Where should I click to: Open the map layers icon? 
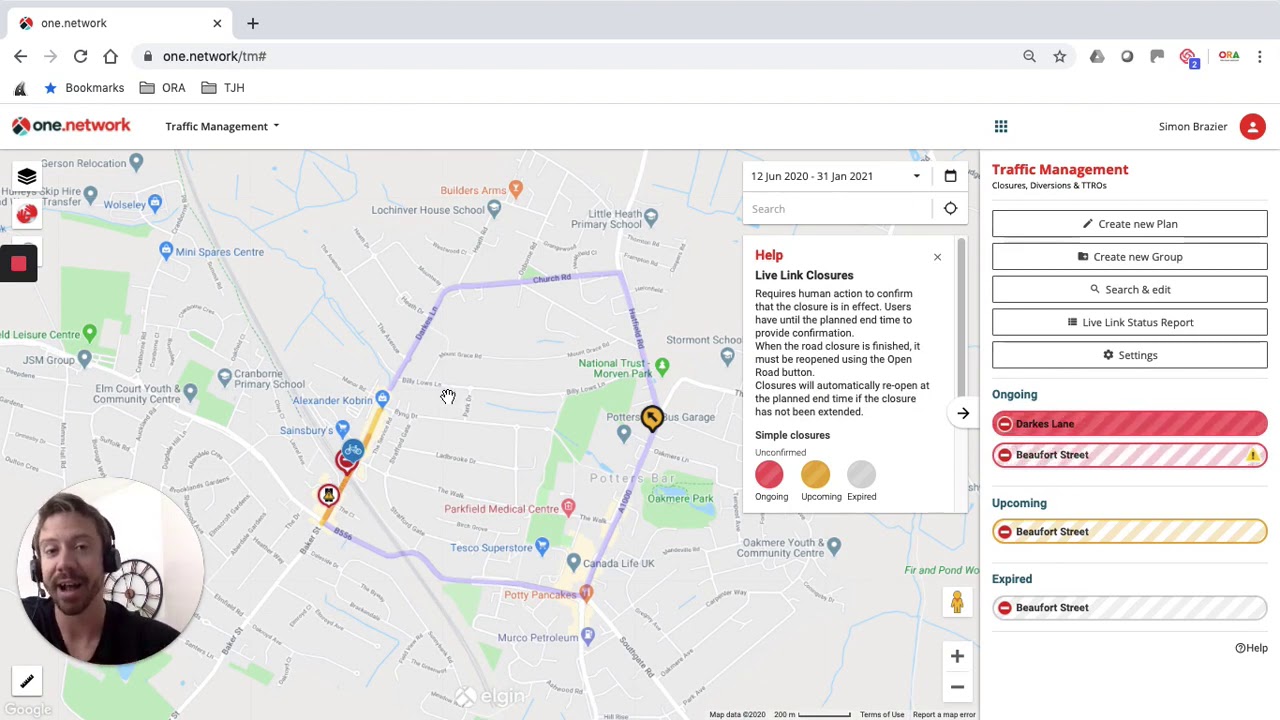click(26, 177)
